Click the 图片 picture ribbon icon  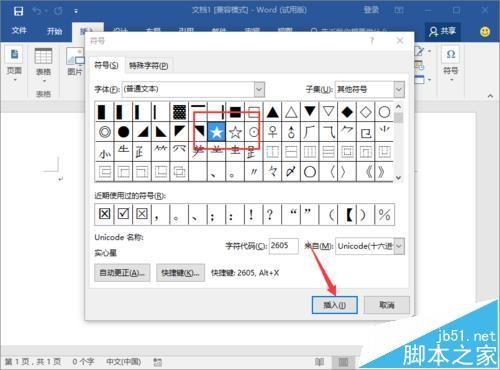pos(75,62)
